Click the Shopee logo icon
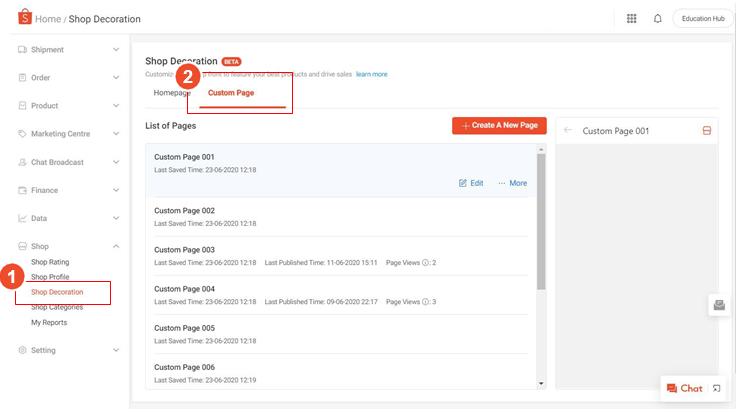 point(23,18)
